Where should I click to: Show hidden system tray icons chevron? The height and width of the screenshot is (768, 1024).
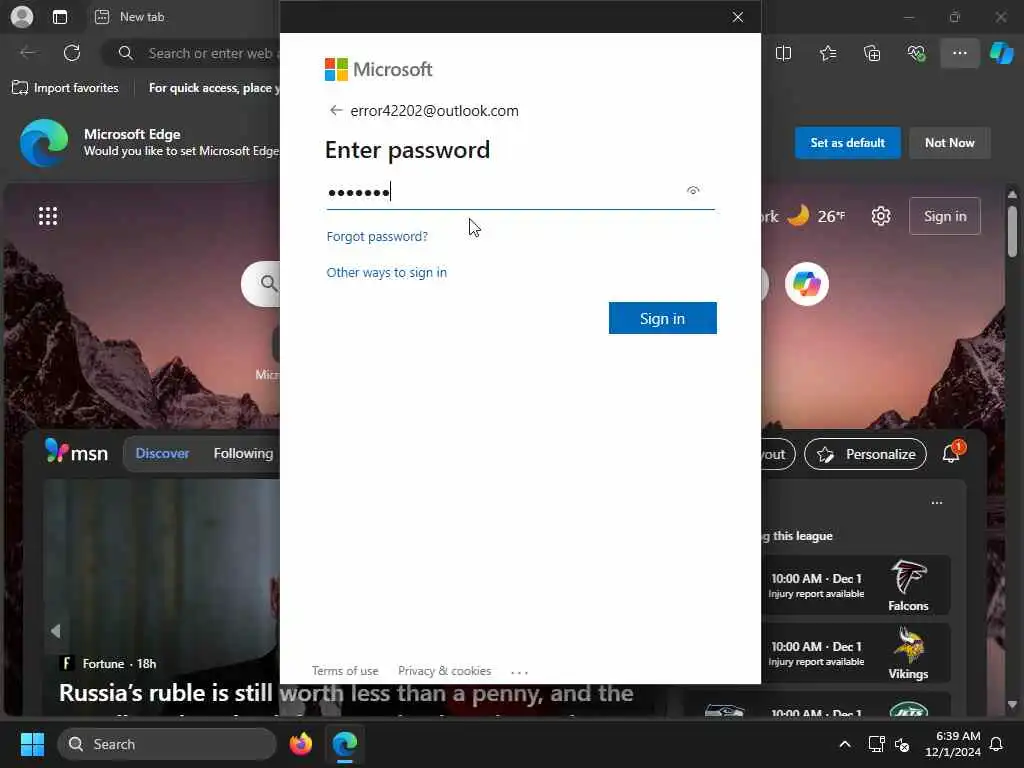pos(844,744)
